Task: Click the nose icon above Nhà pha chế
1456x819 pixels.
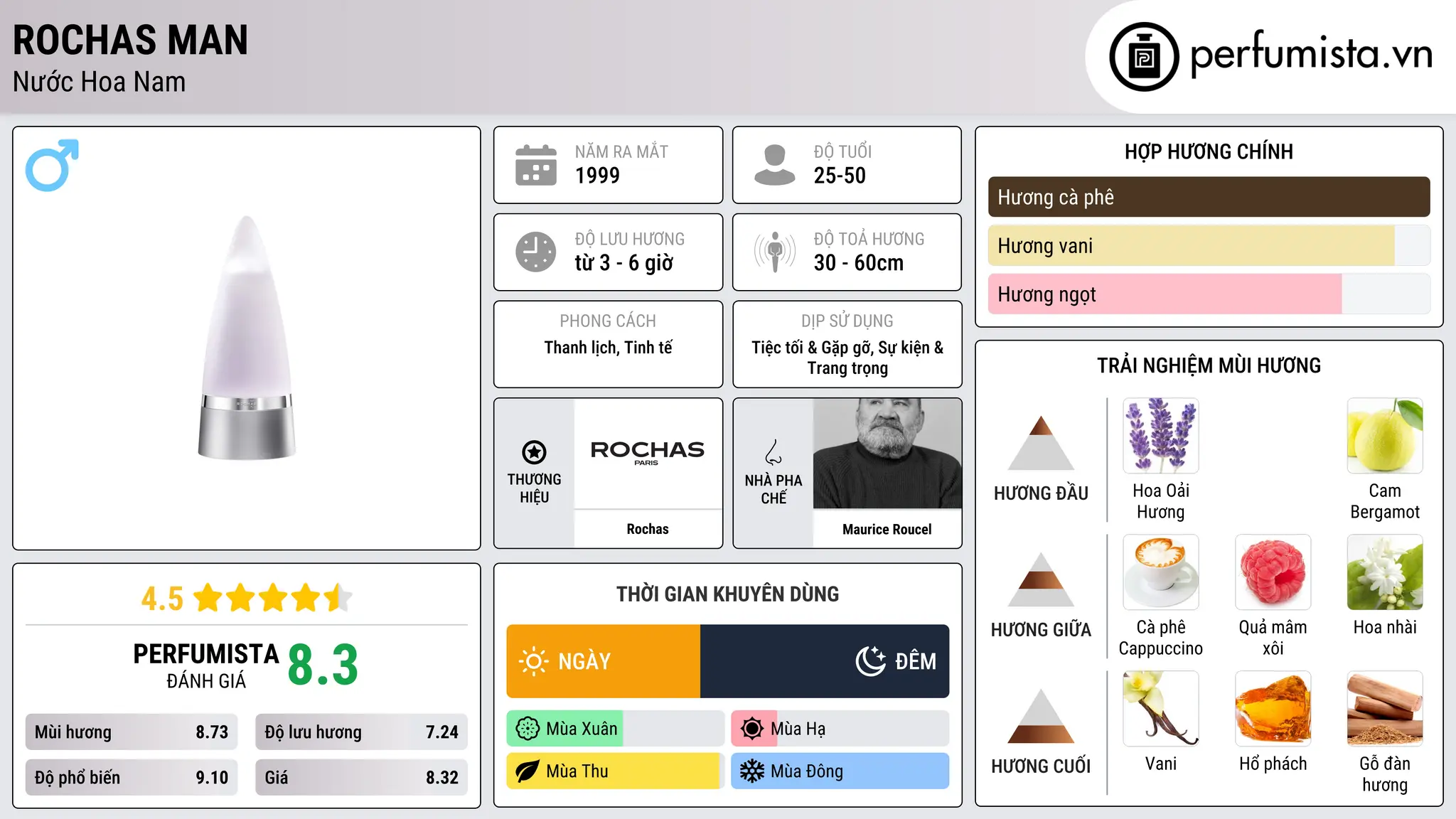Action: [x=773, y=452]
